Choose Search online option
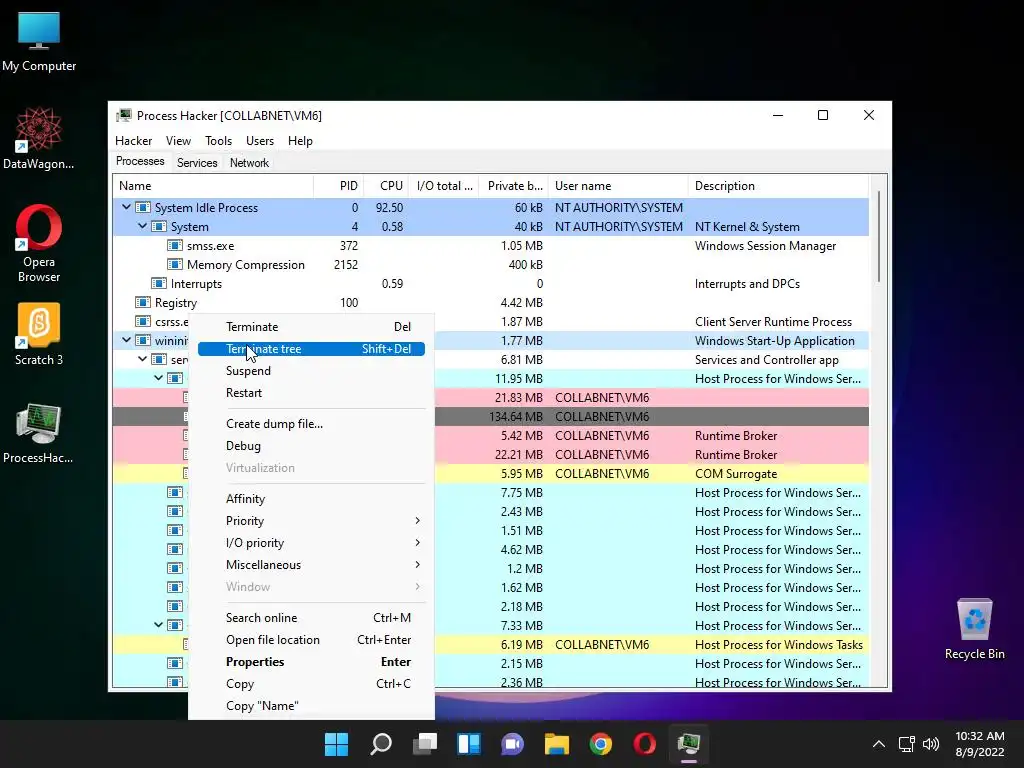The image size is (1024, 768). pyautogui.click(x=312, y=618)
